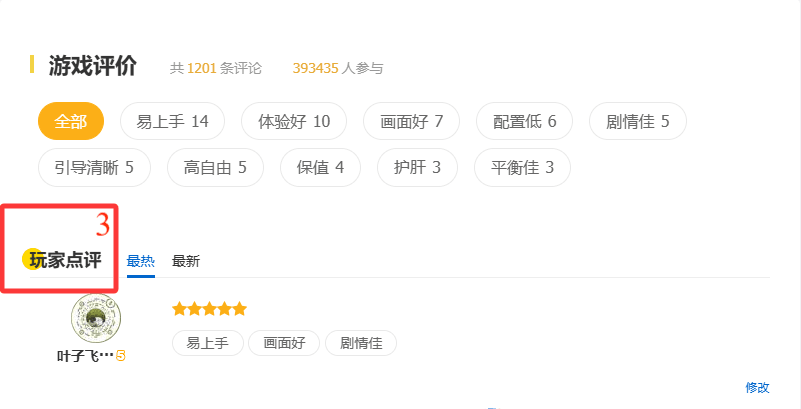
Task: Click the five-star rating icons
Action: 209,309
